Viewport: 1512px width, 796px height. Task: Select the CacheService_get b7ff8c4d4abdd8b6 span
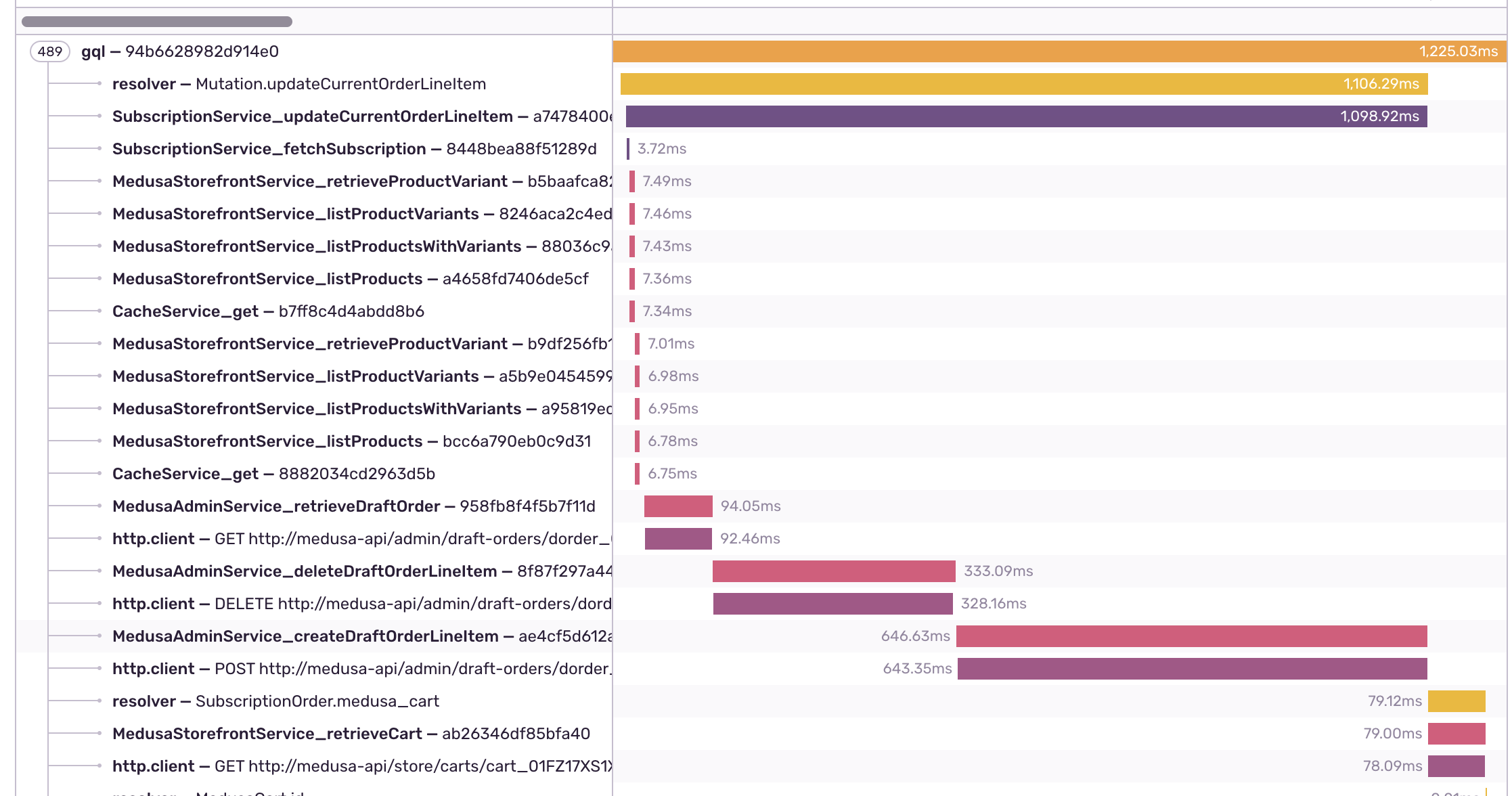[x=268, y=311]
